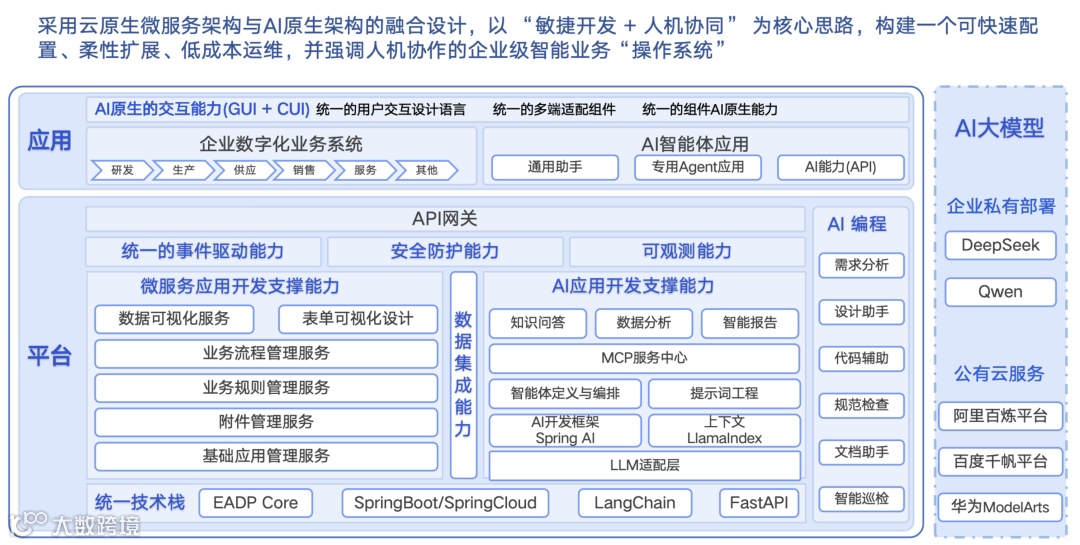Click AI原生的交互能力(GUI + CUI) label
Viewport: 1080px width, 545px height.
[202, 109]
